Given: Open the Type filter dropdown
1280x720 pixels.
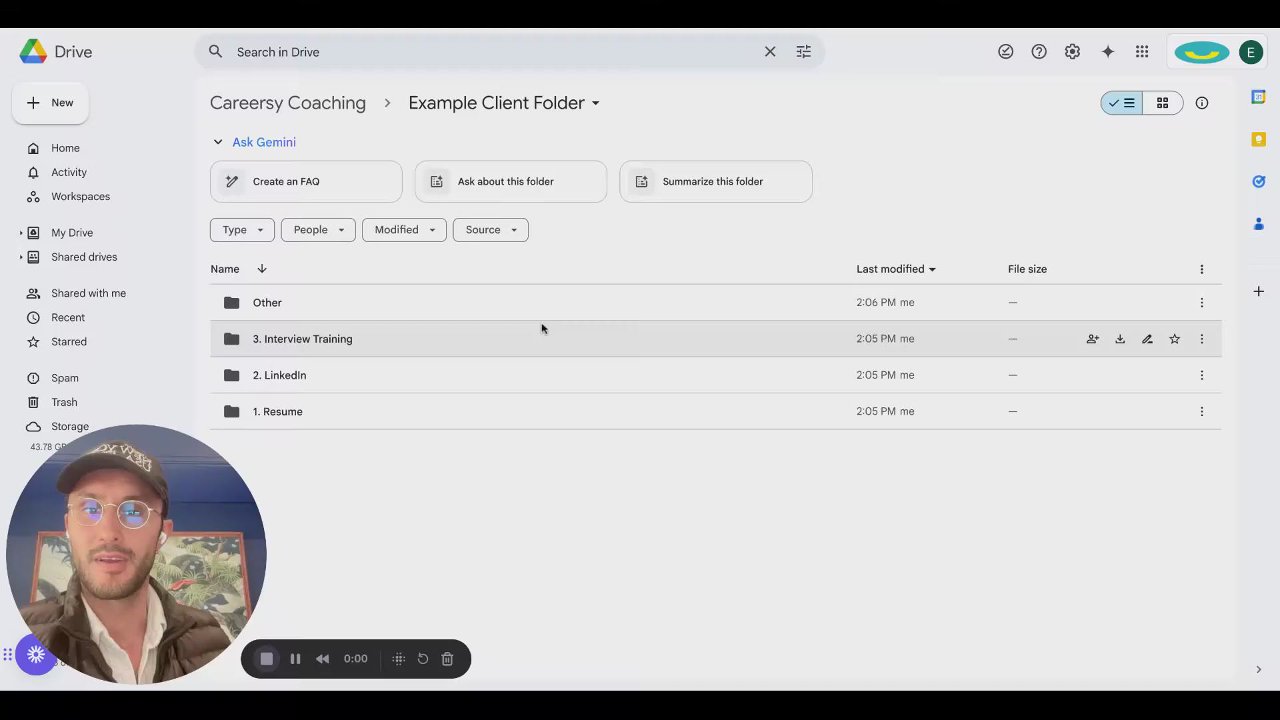Looking at the screenshot, I should tap(242, 230).
